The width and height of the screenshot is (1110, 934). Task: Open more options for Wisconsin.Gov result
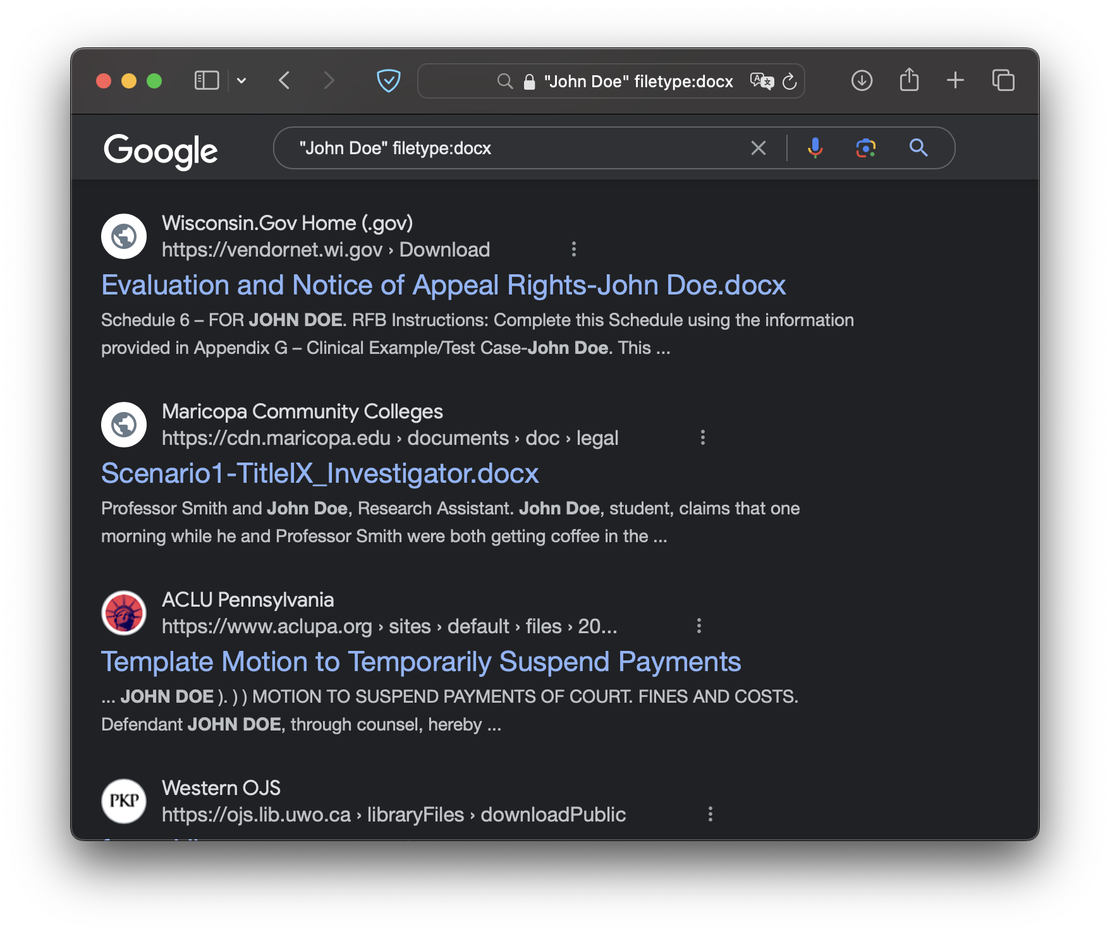pos(573,249)
